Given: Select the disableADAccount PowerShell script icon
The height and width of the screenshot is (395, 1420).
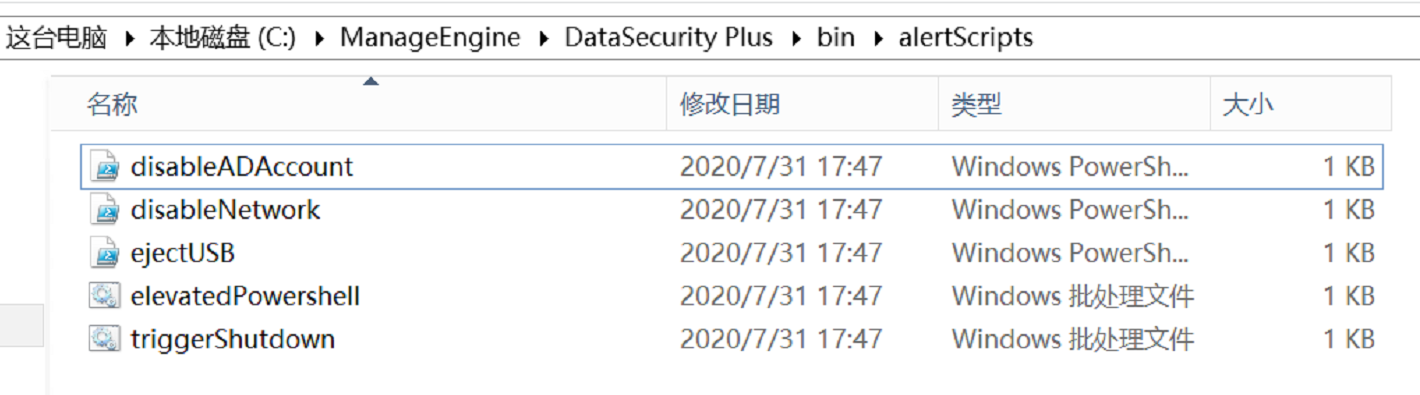Looking at the screenshot, I should [x=105, y=166].
